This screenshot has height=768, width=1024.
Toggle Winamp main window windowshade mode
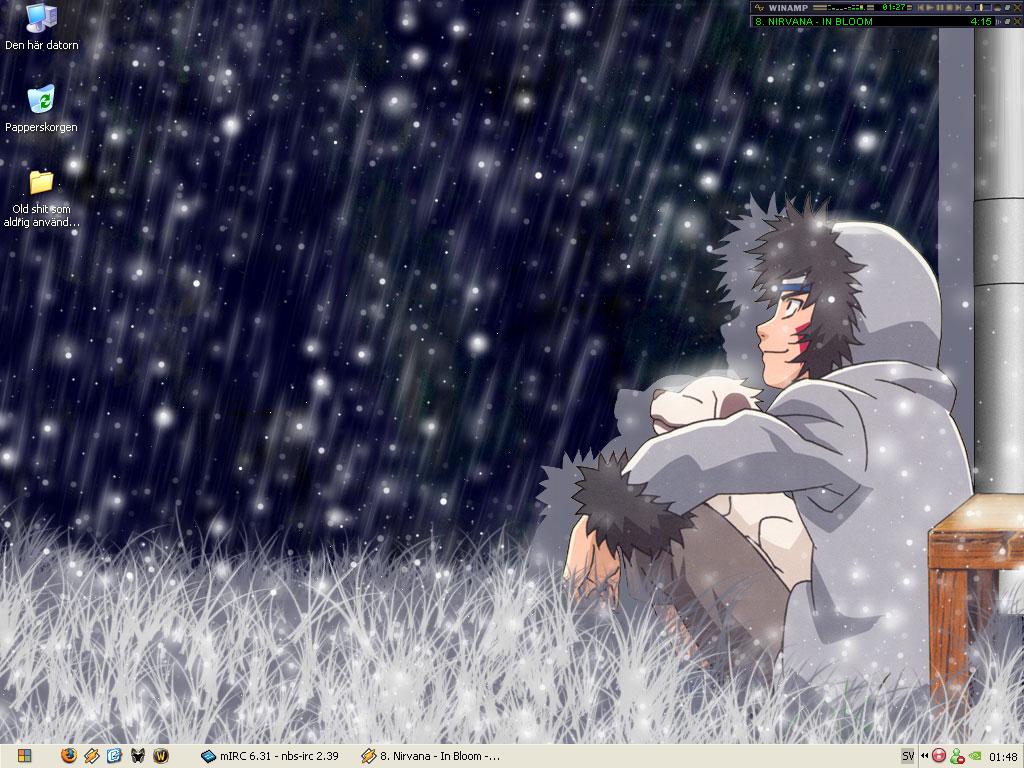(1006, 8)
